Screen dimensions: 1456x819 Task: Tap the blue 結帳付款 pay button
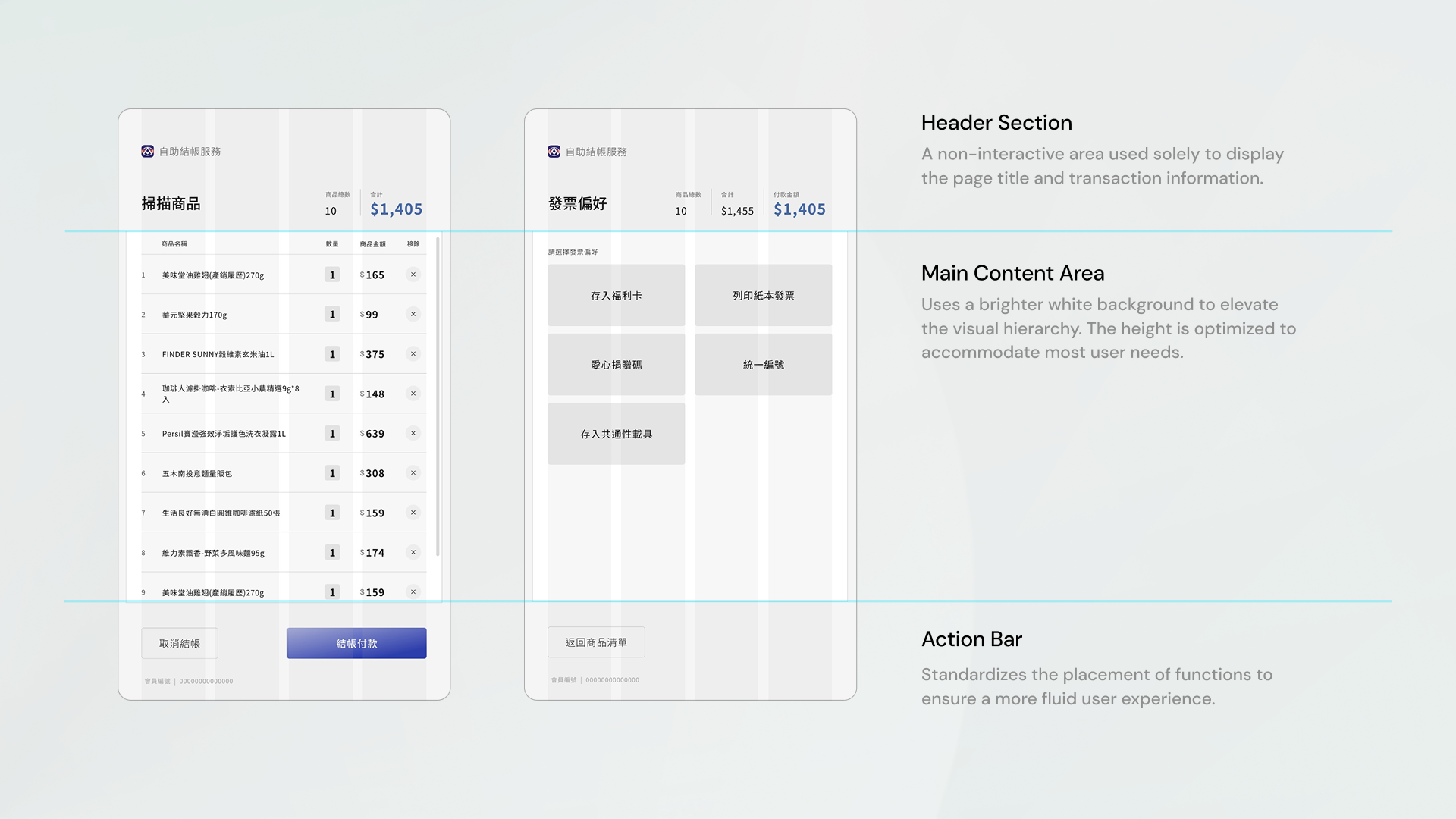coord(356,643)
